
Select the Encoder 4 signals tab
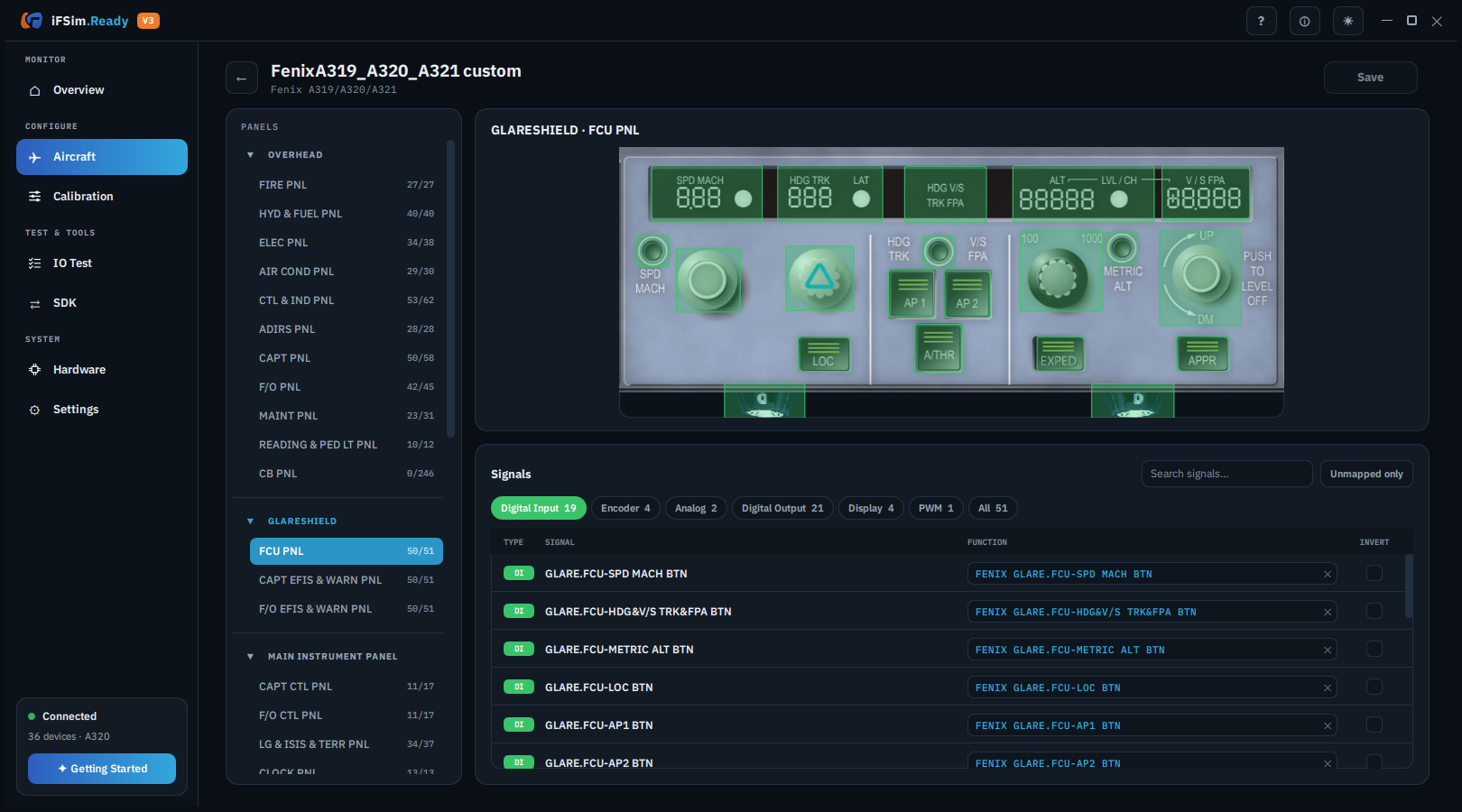[x=625, y=508]
